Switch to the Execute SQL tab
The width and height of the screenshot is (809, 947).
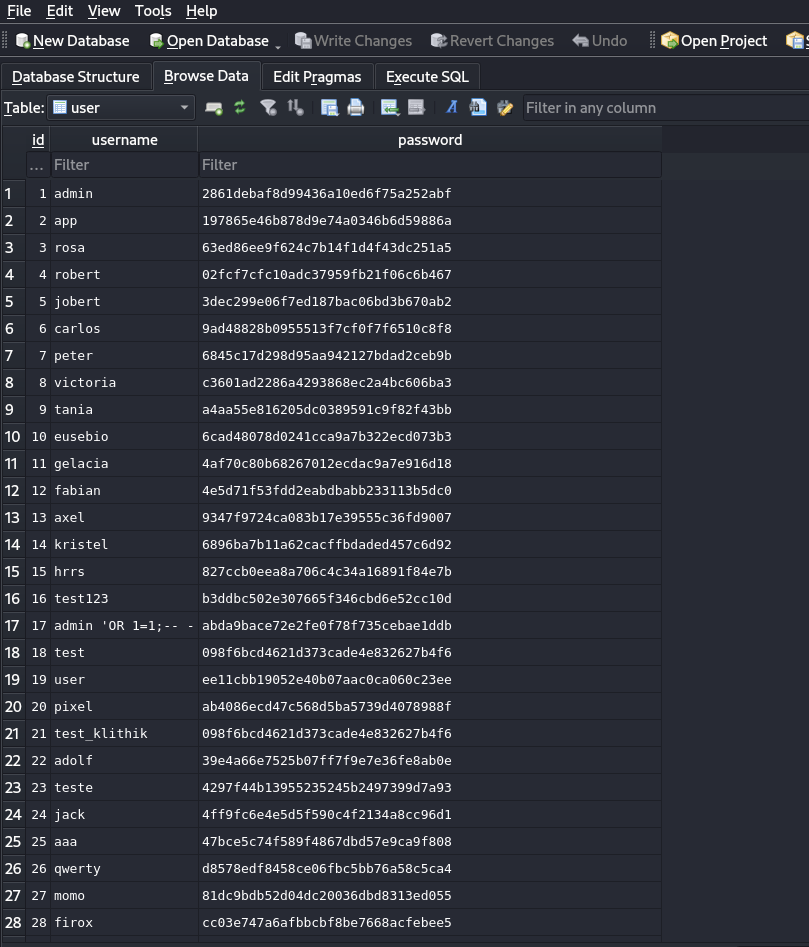[x=427, y=77]
